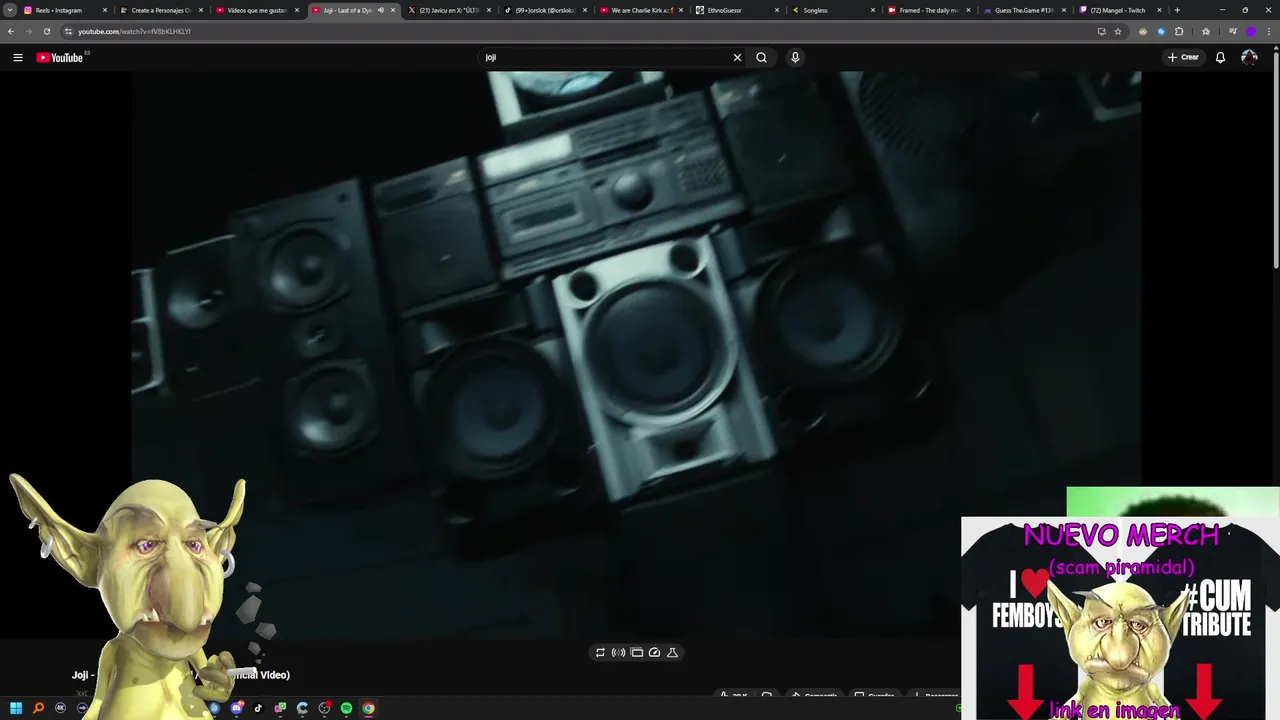Go to the YouTube home logo

[x=60, y=57]
